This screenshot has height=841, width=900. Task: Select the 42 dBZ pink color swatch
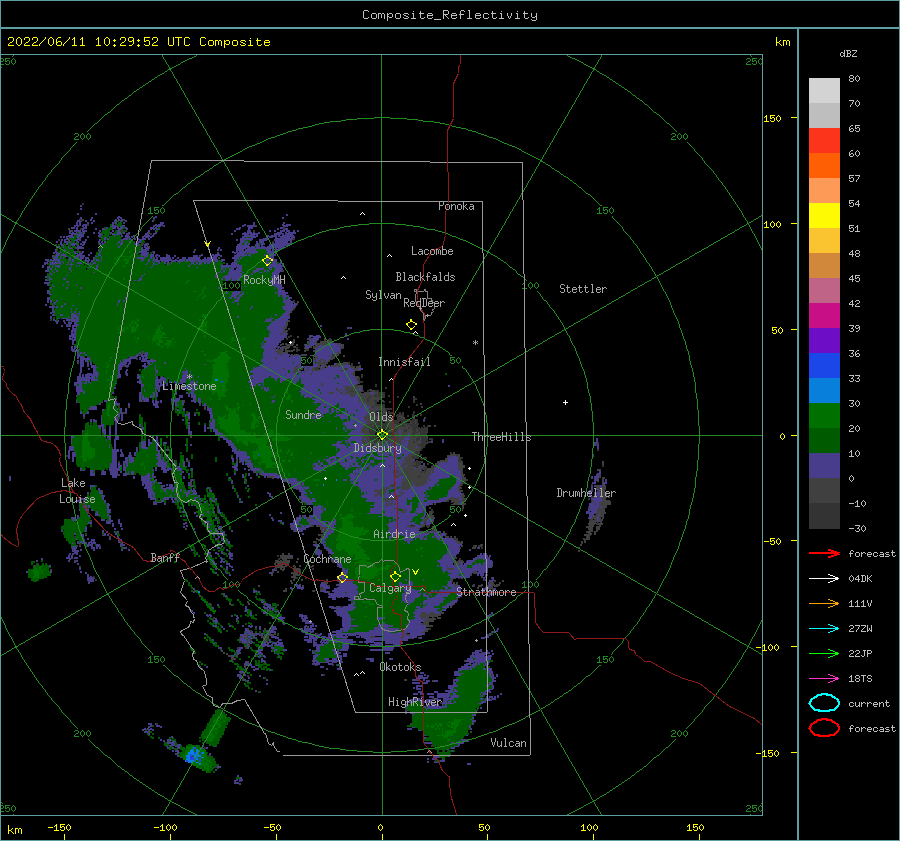tap(824, 290)
